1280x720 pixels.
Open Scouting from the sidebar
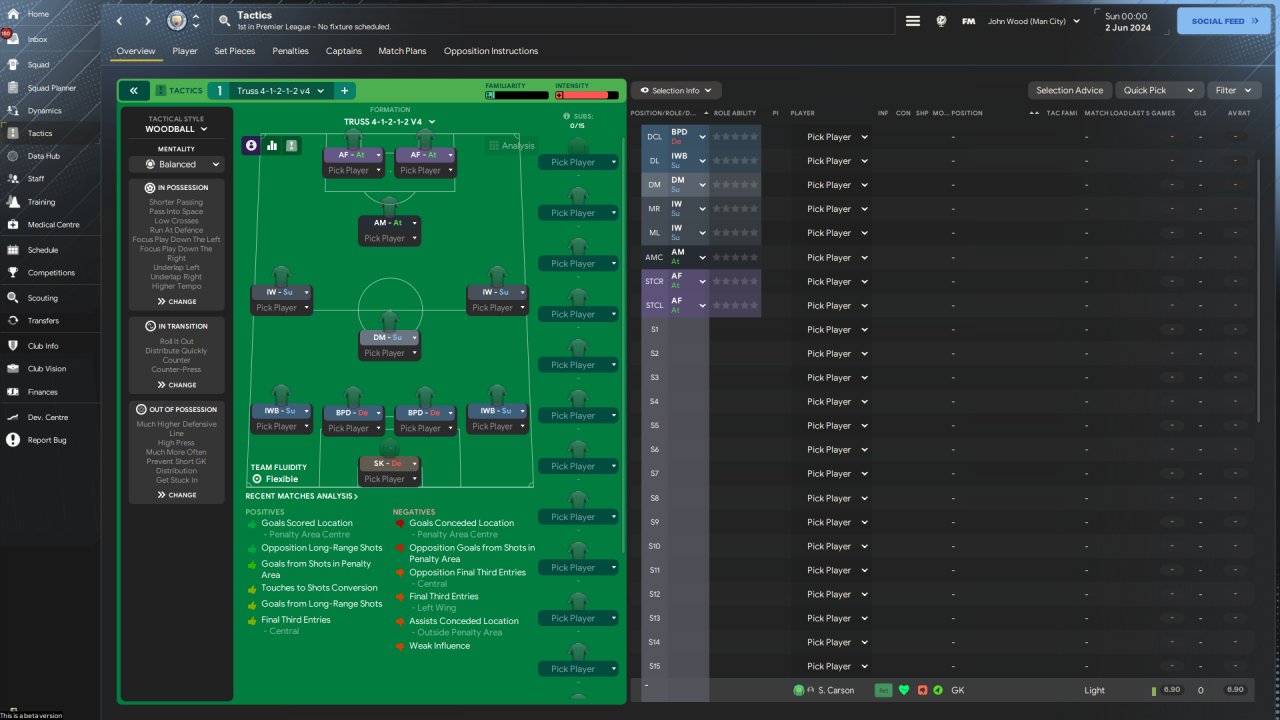(42, 298)
